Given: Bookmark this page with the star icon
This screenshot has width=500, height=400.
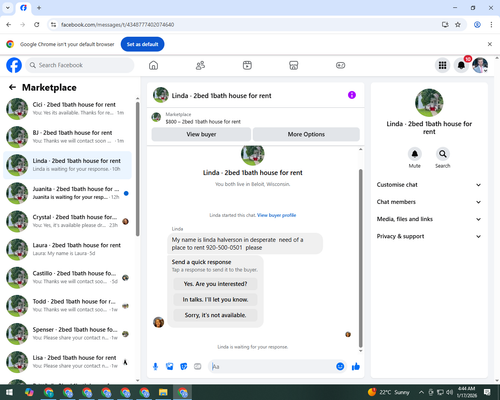Looking at the screenshot, I should click(458, 25).
